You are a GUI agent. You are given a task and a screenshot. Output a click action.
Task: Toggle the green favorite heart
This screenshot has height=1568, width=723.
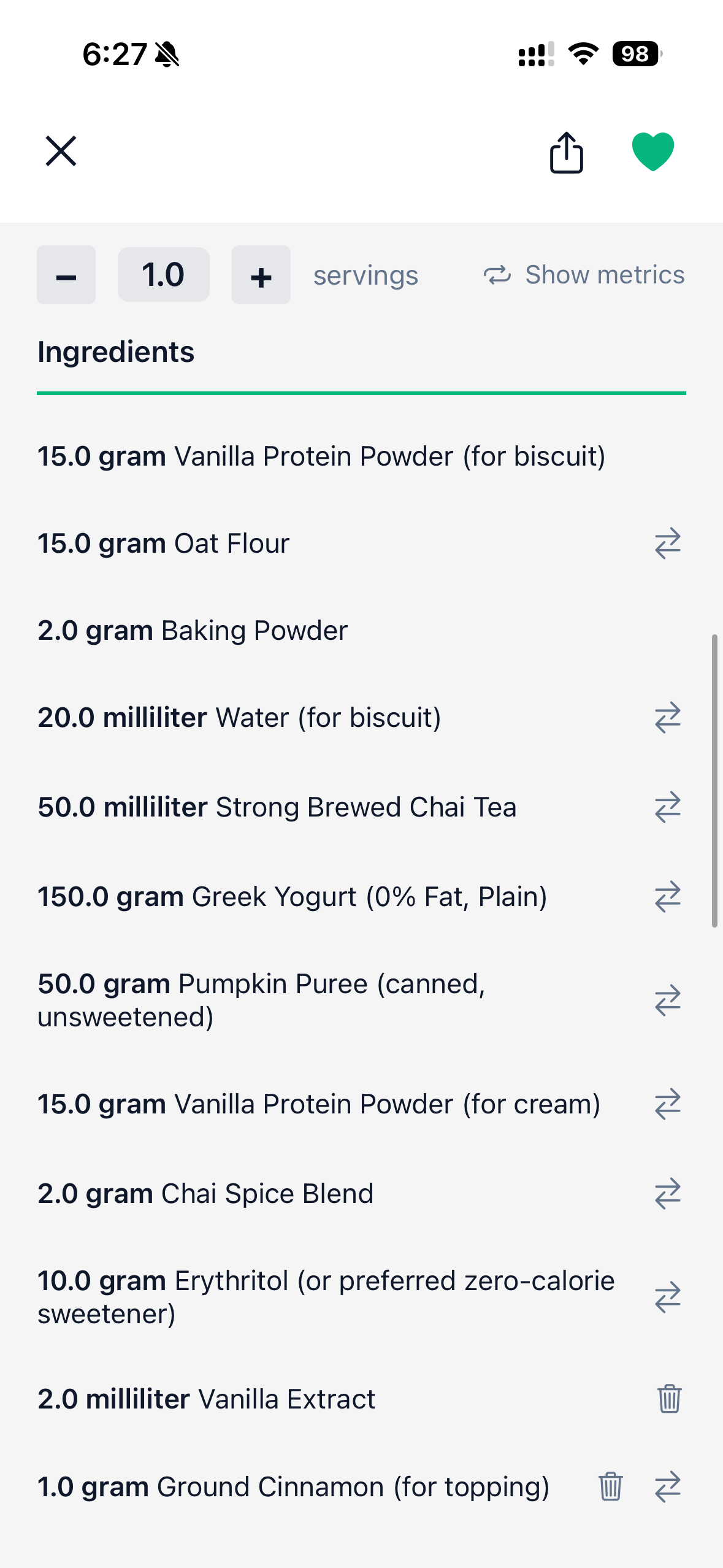pos(652,152)
